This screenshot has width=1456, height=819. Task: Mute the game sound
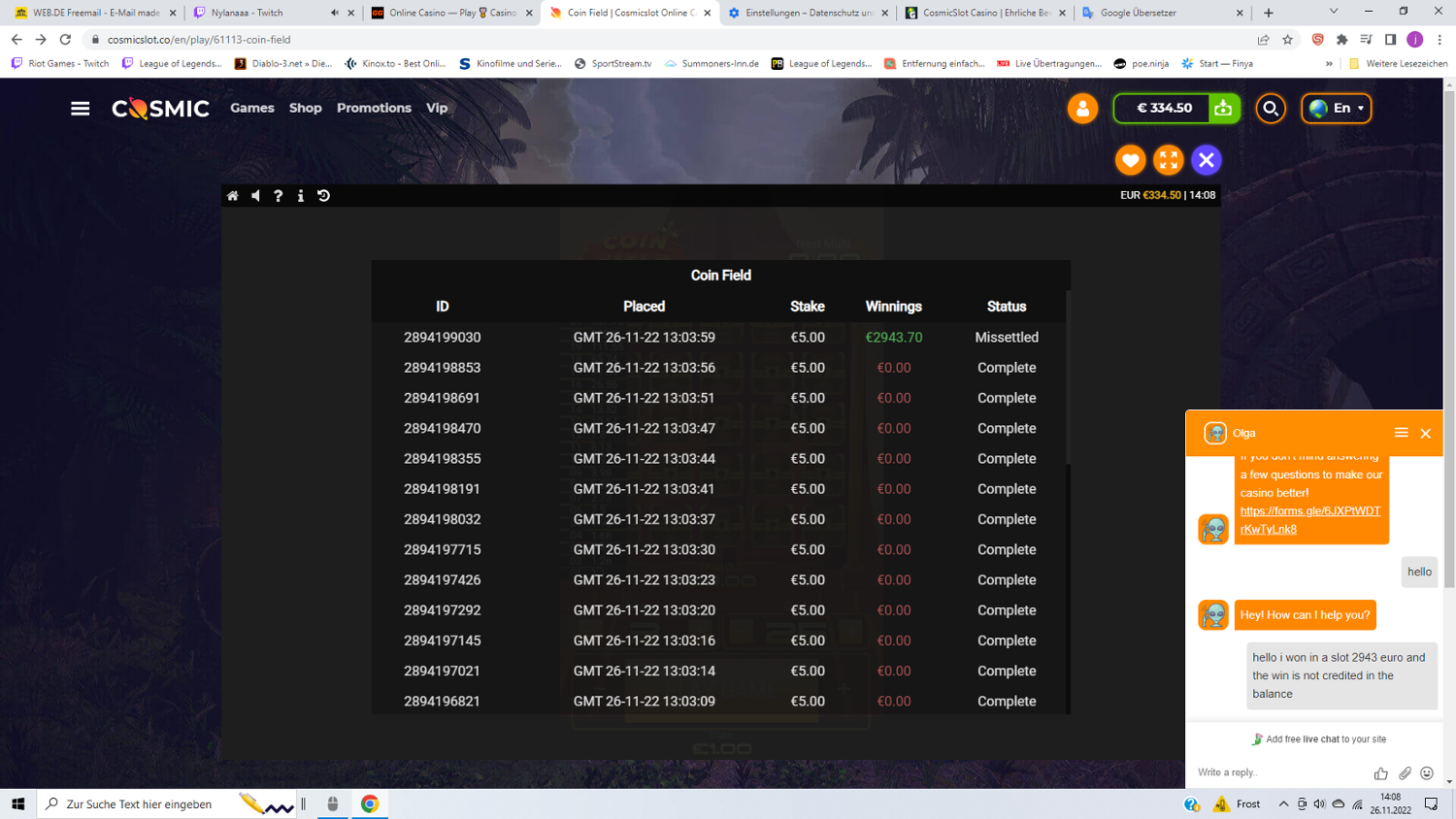point(255,196)
